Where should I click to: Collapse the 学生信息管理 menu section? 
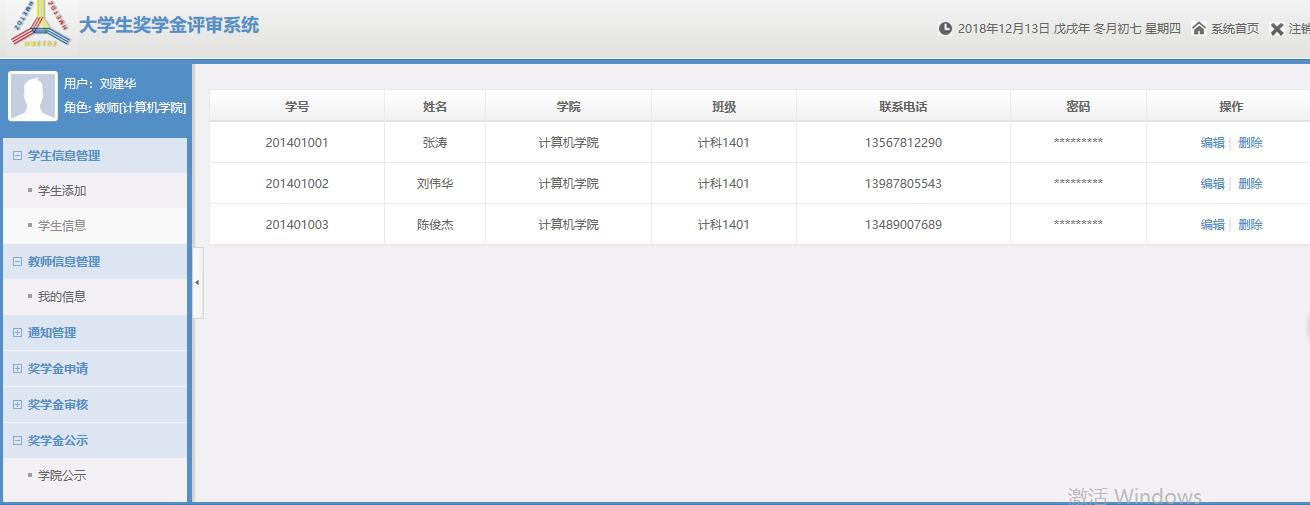click(x=95, y=155)
